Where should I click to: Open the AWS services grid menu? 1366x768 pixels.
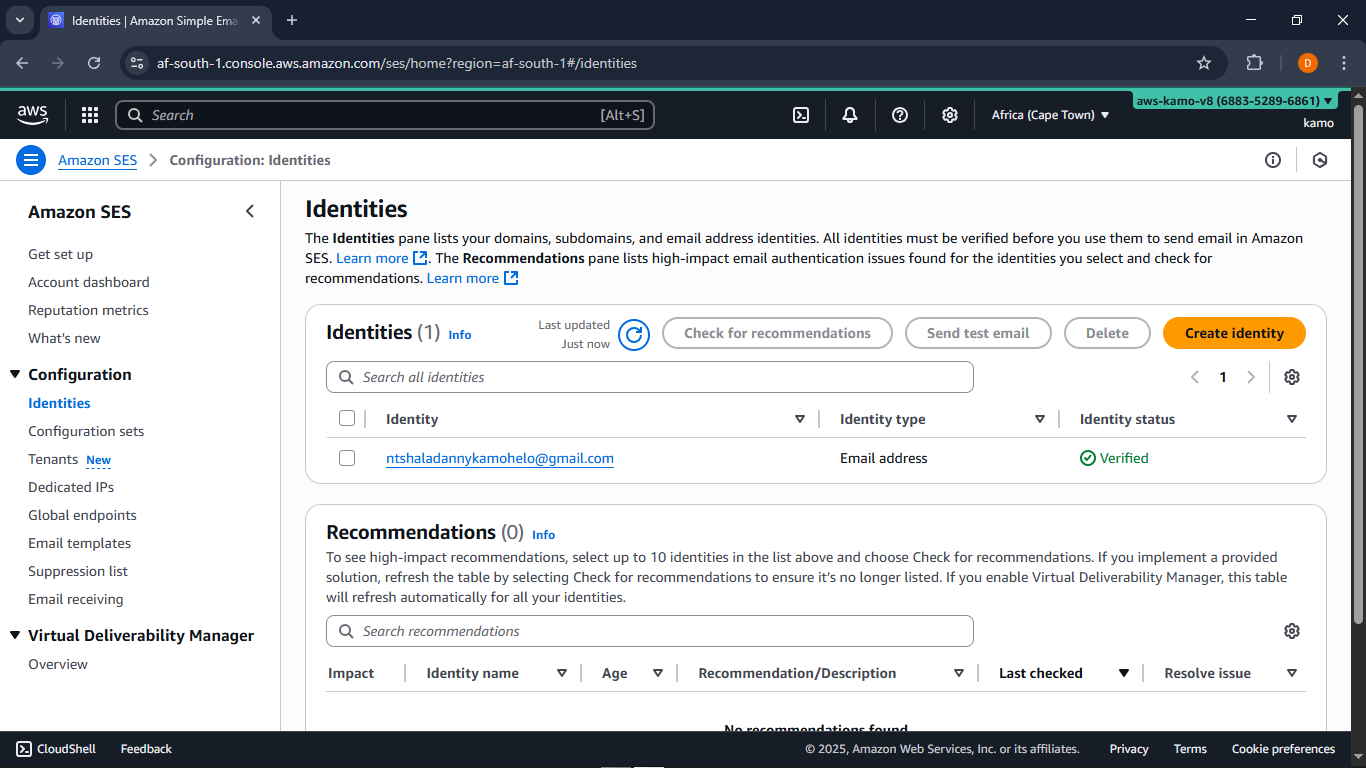90,115
